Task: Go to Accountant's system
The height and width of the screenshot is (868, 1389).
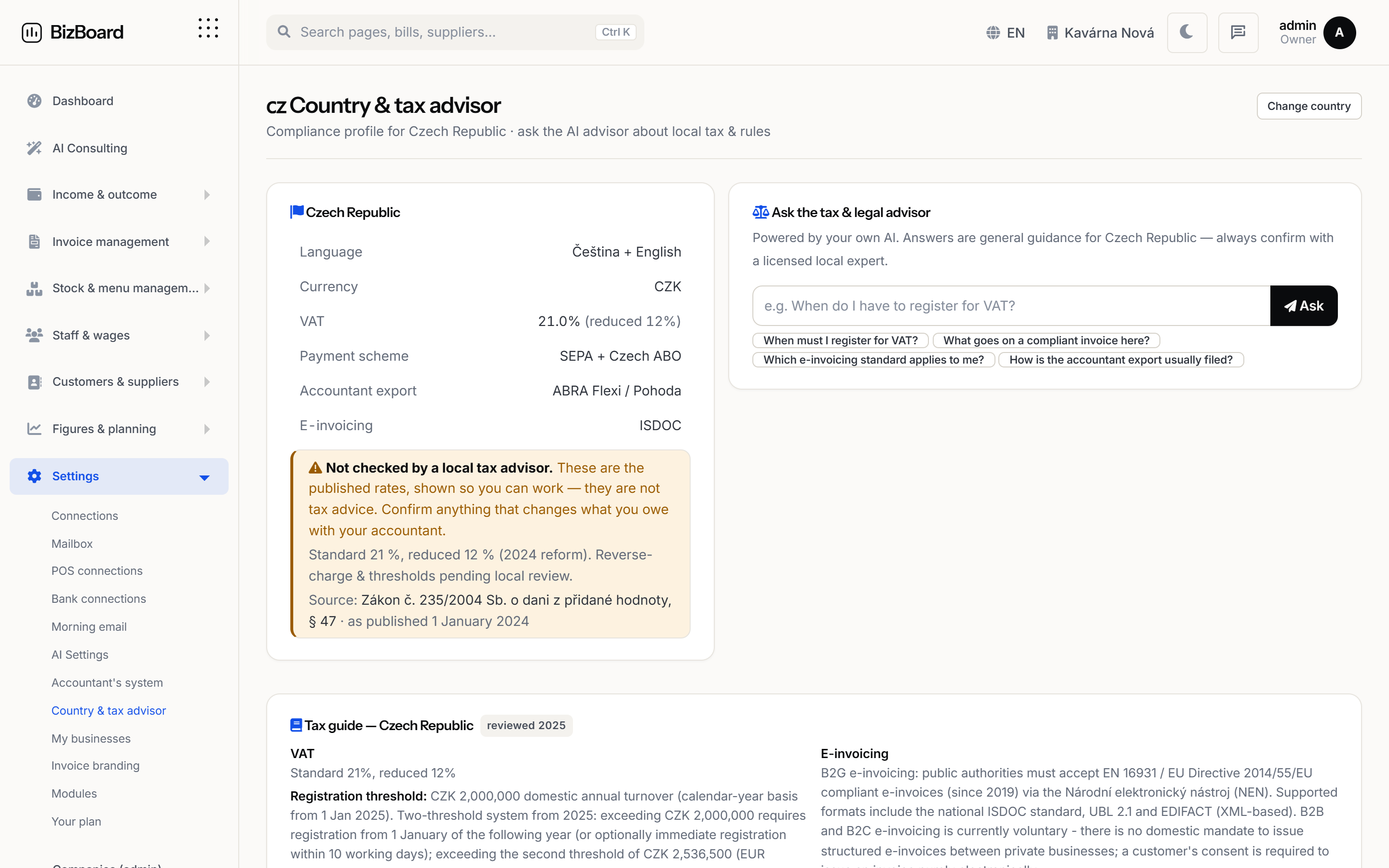Action: point(108,682)
